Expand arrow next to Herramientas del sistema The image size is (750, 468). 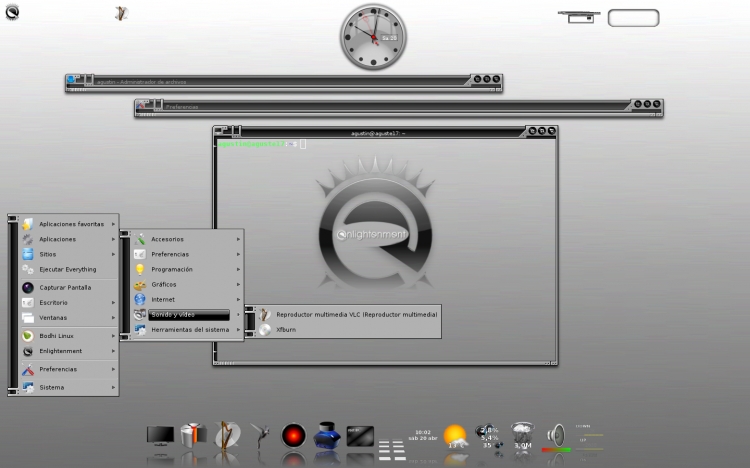point(238,330)
